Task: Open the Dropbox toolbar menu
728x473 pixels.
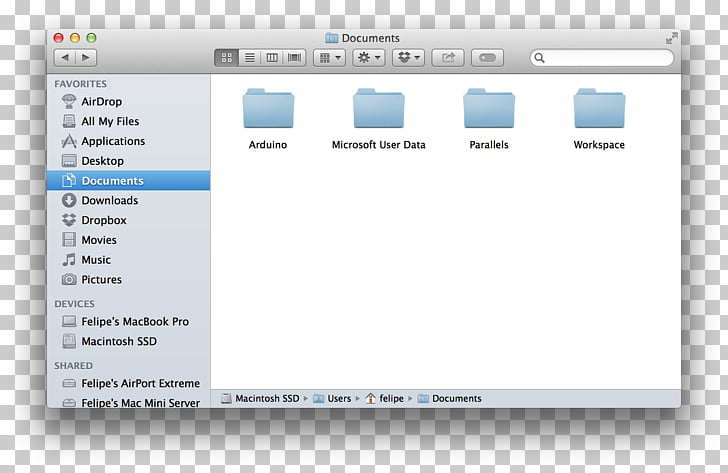Action: pyautogui.click(x=408, y=58)
